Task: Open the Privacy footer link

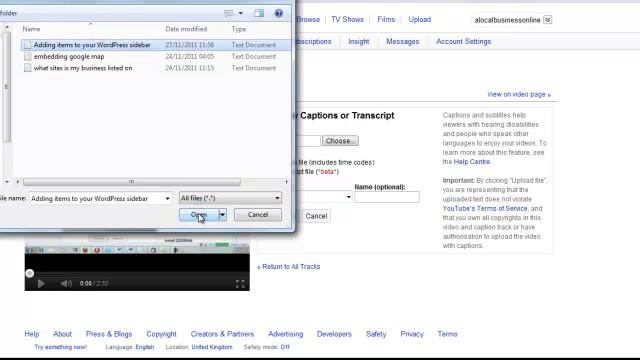Action: [x=412, y=334]
